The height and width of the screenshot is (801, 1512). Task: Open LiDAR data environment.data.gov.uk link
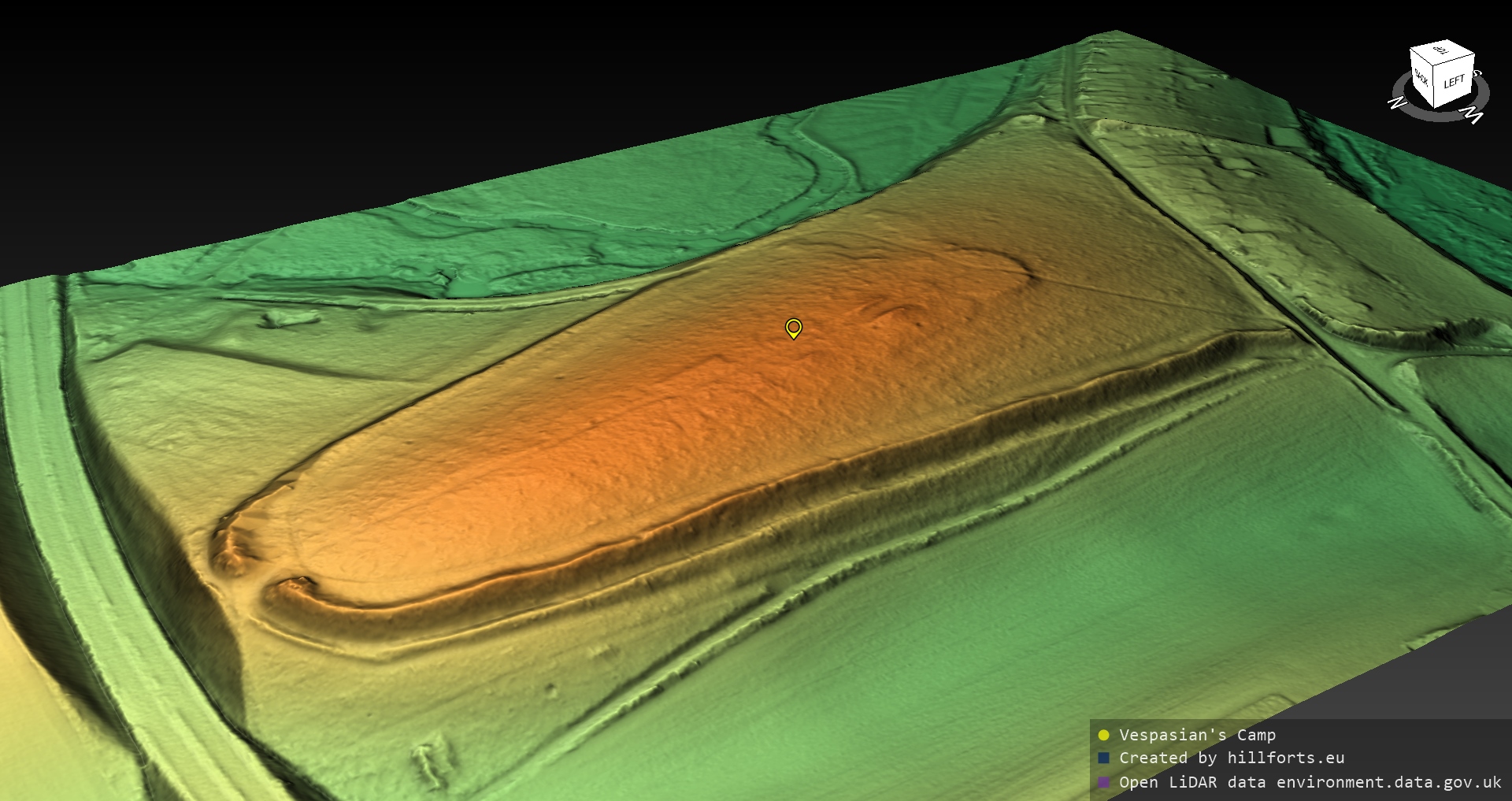[x=1310, y=782]
